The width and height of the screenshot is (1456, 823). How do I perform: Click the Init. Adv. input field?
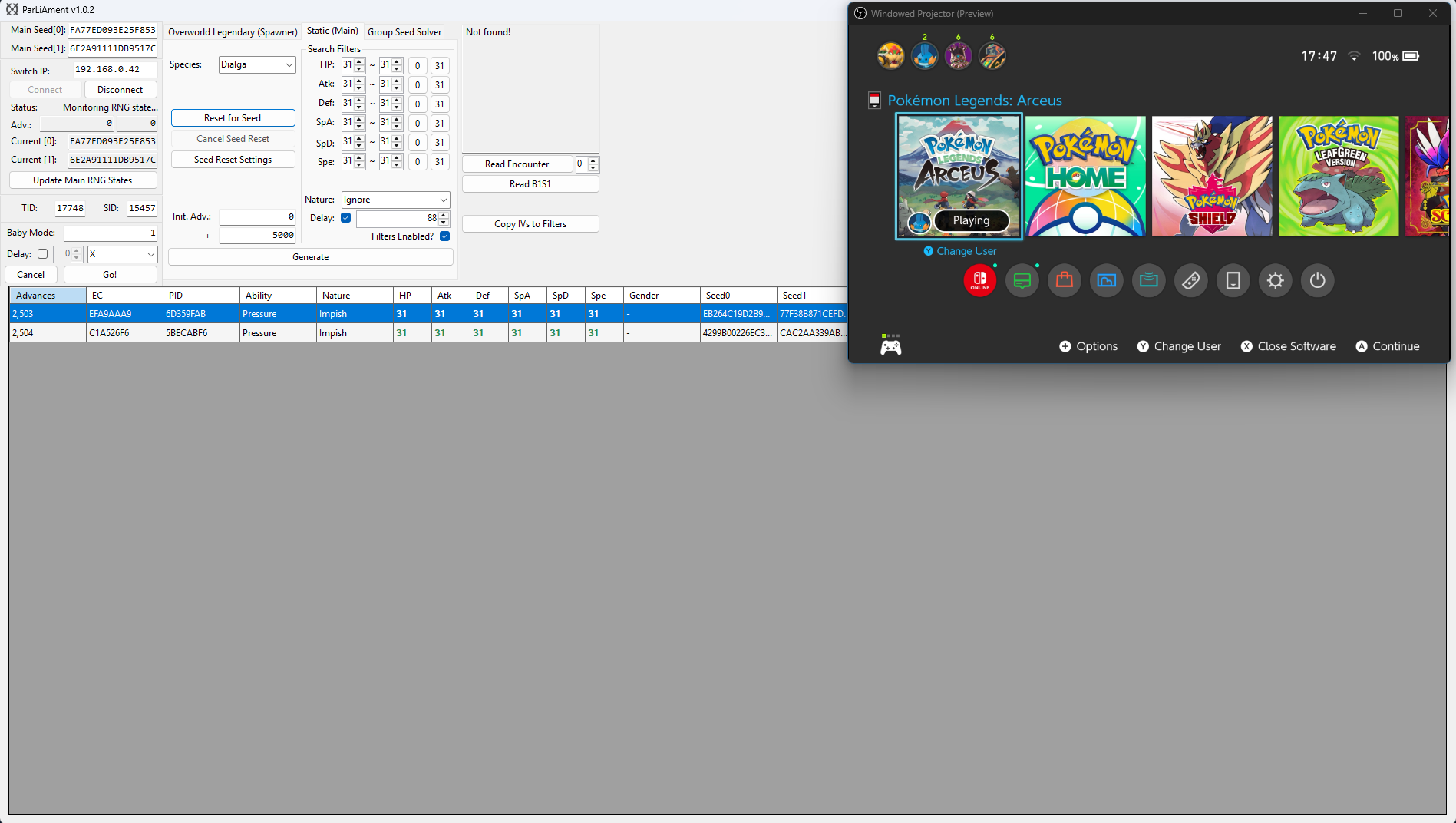257,217
